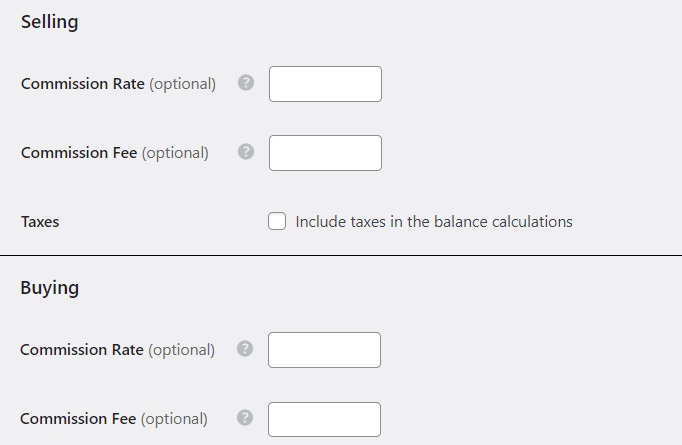This screenshot has height=445, width=682.
Task: Click the 'Taxes' row label
Action: coord(40,222)
